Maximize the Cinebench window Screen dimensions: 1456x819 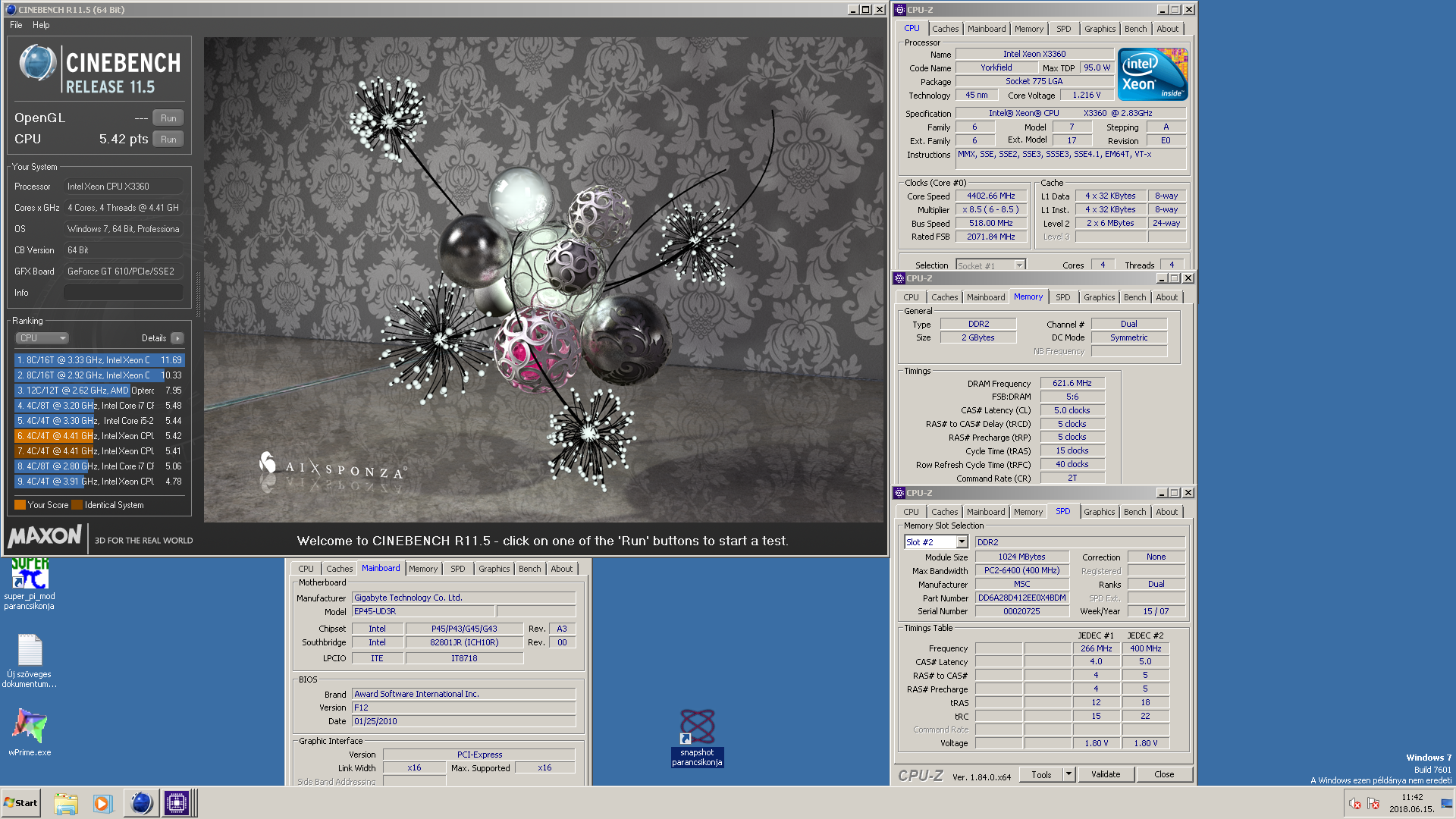(866, 10)
